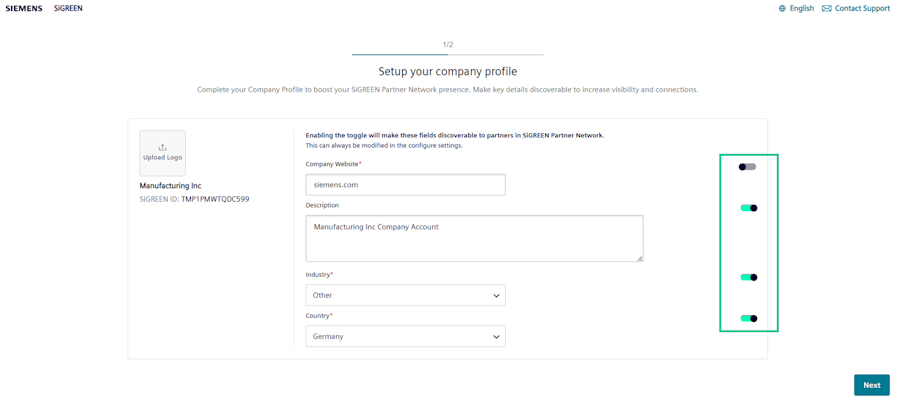Open the Industry dropdown
Screen dimensions: 900x403
(x=405, y=295)
